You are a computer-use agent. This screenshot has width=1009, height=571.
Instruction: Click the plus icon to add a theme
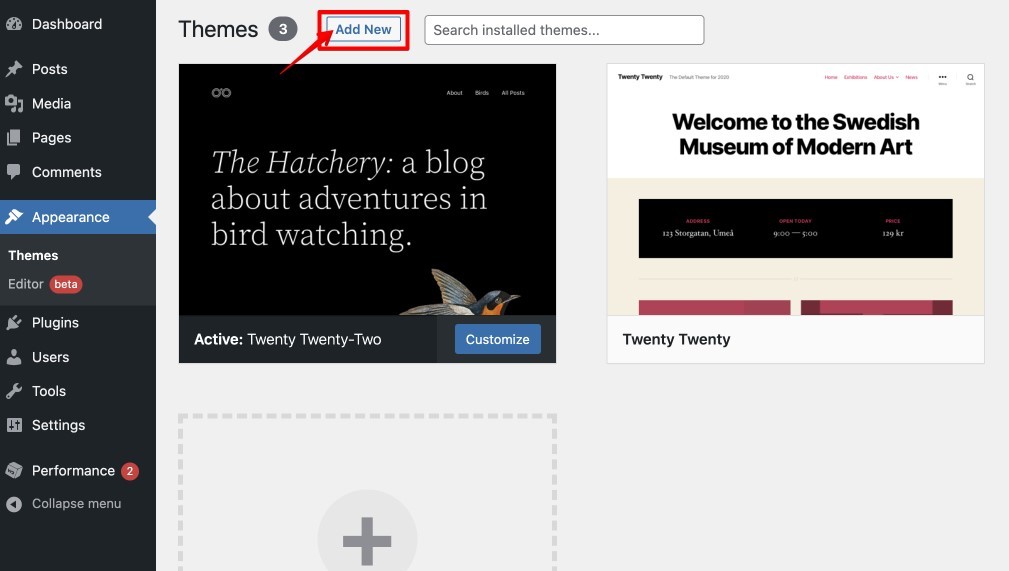367,541
